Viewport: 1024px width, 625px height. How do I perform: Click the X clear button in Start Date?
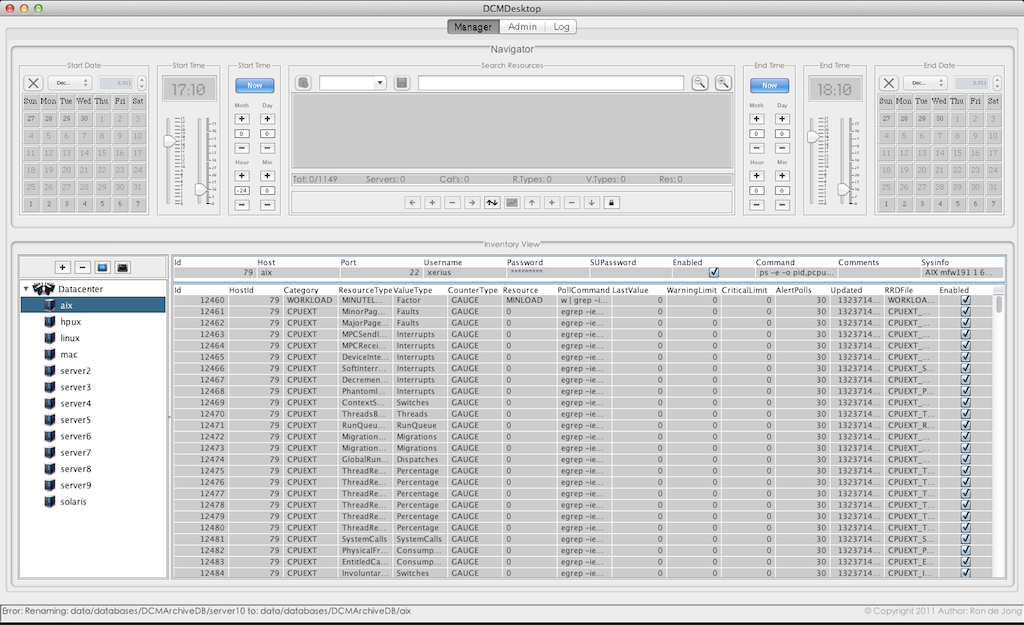click(x=33, y=83)
